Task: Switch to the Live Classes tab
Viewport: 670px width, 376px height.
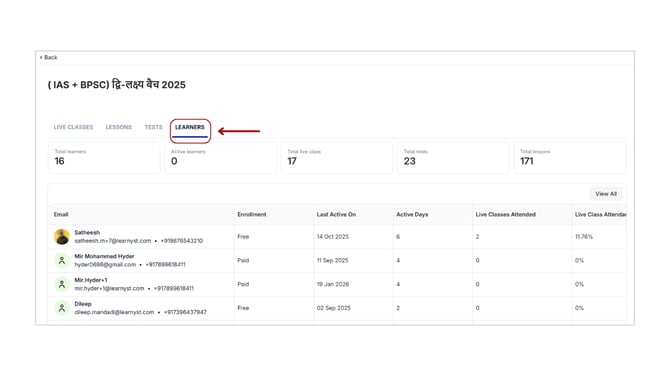Action: click(x=73, y=127)
